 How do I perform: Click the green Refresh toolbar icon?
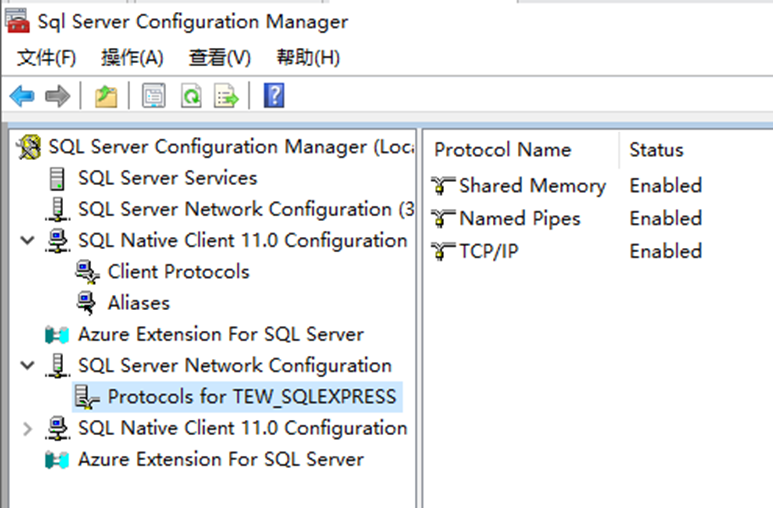pyautogui.click(x=191, y=96)
